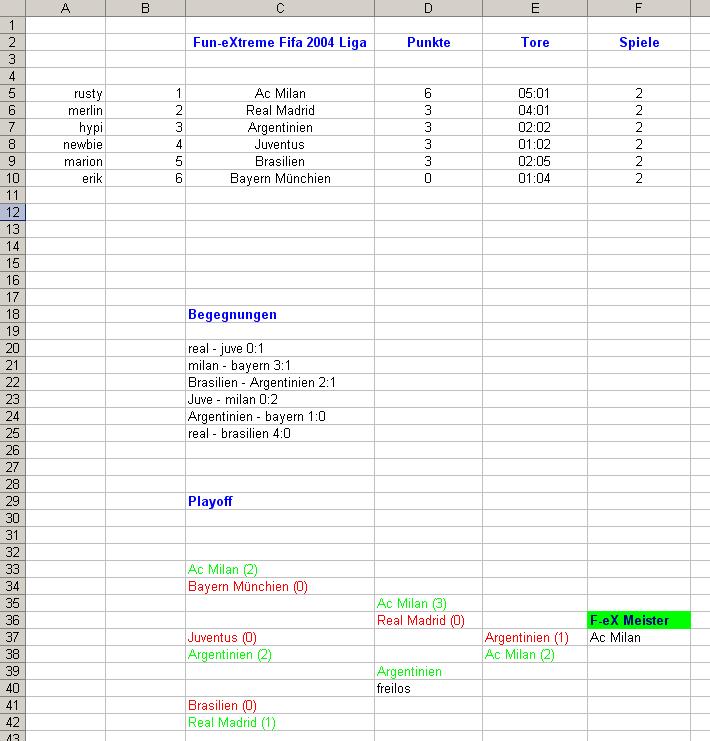Select row 18 header

(x=13, y=314)
